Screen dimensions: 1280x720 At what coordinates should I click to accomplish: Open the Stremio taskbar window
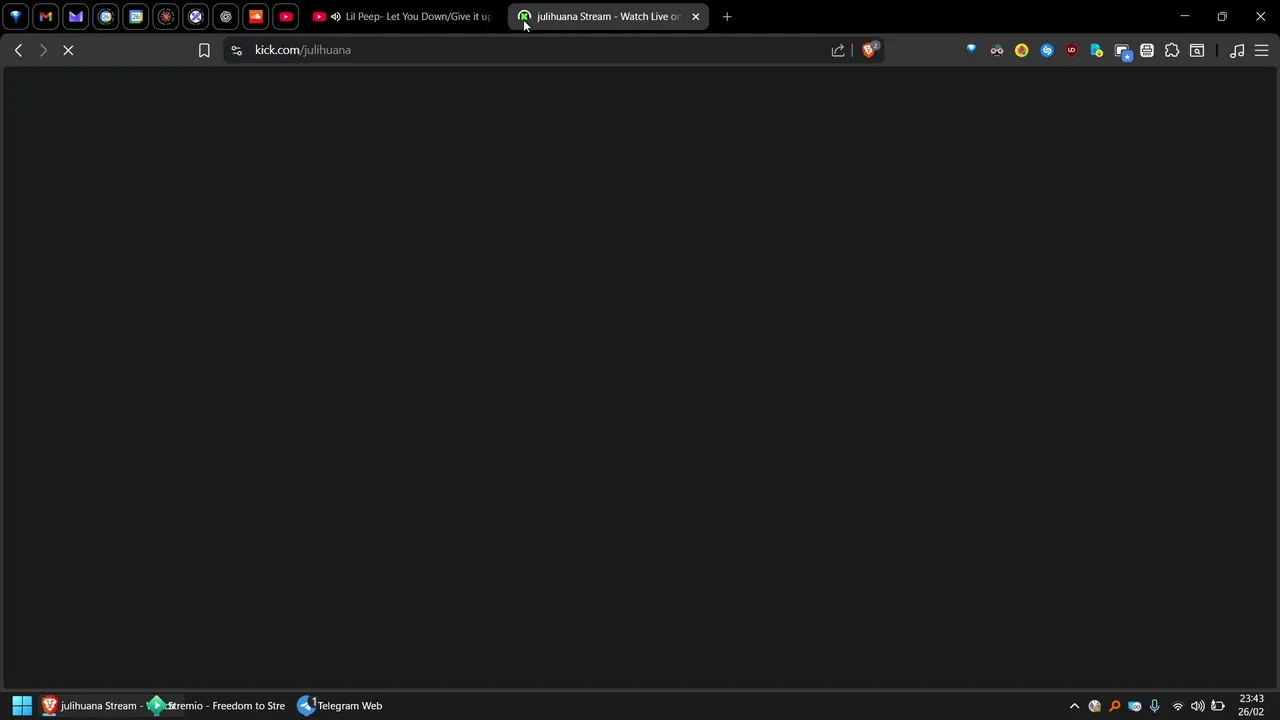[x=218, y=706]
